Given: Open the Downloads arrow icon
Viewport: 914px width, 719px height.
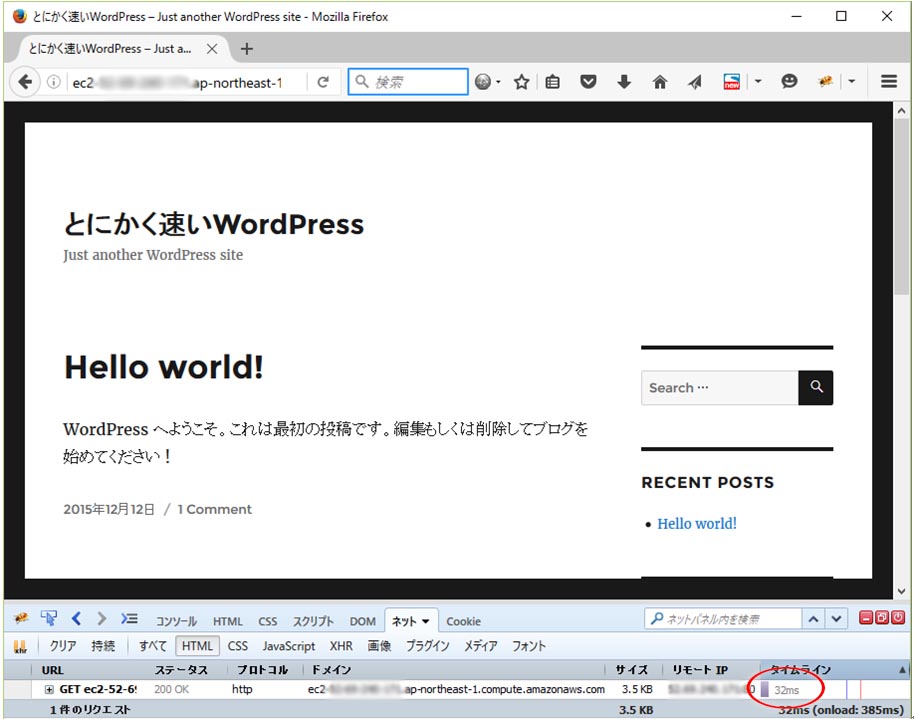Looking at the screenshot, I should tap(624, 82).
